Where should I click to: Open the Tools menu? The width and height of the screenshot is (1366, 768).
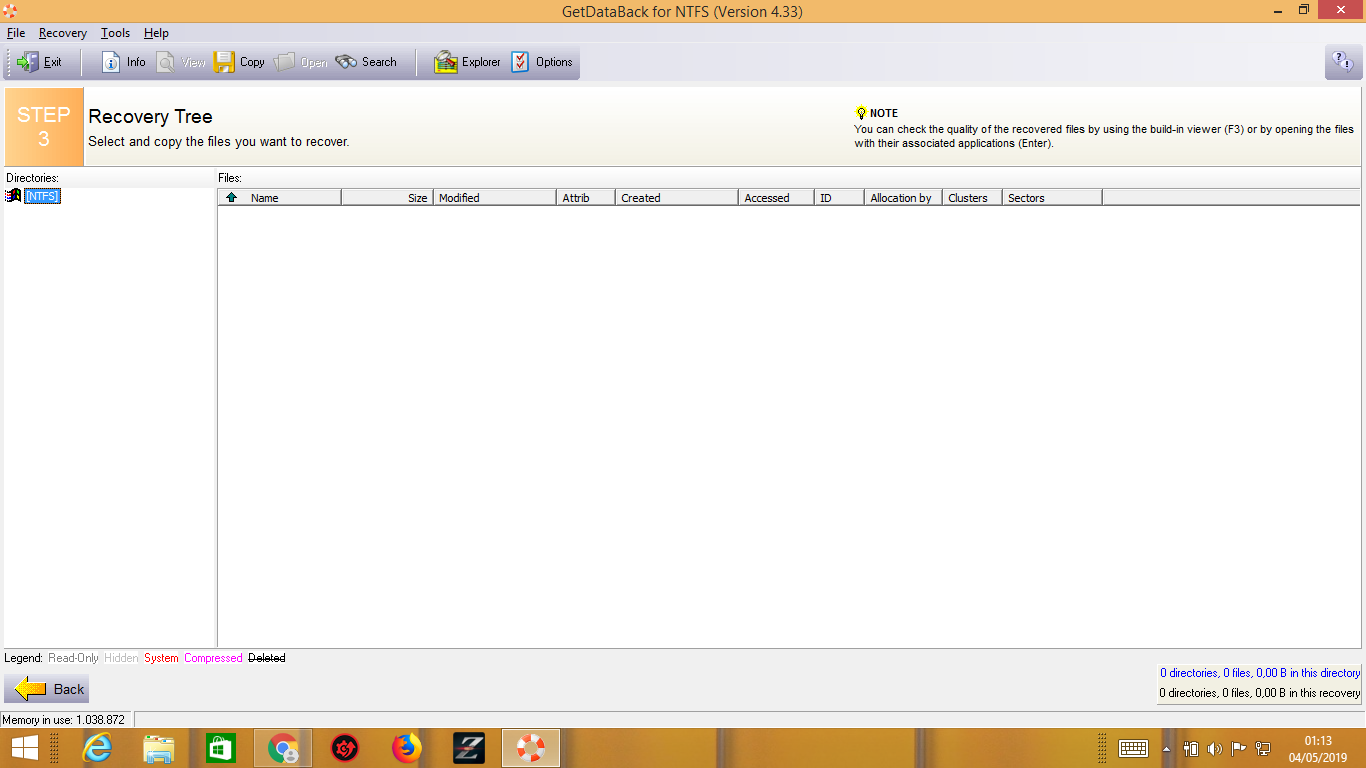tap(115, 33)
